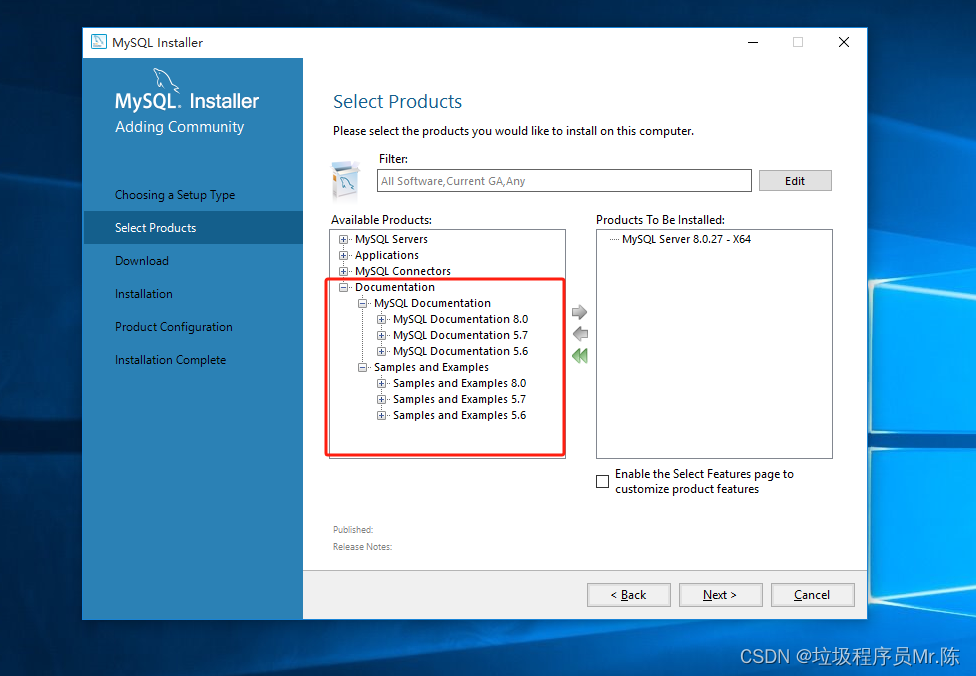The width and height of the screenshot is (976, 676).
Task: Select the Documentation label
Action: pos(395,287)
